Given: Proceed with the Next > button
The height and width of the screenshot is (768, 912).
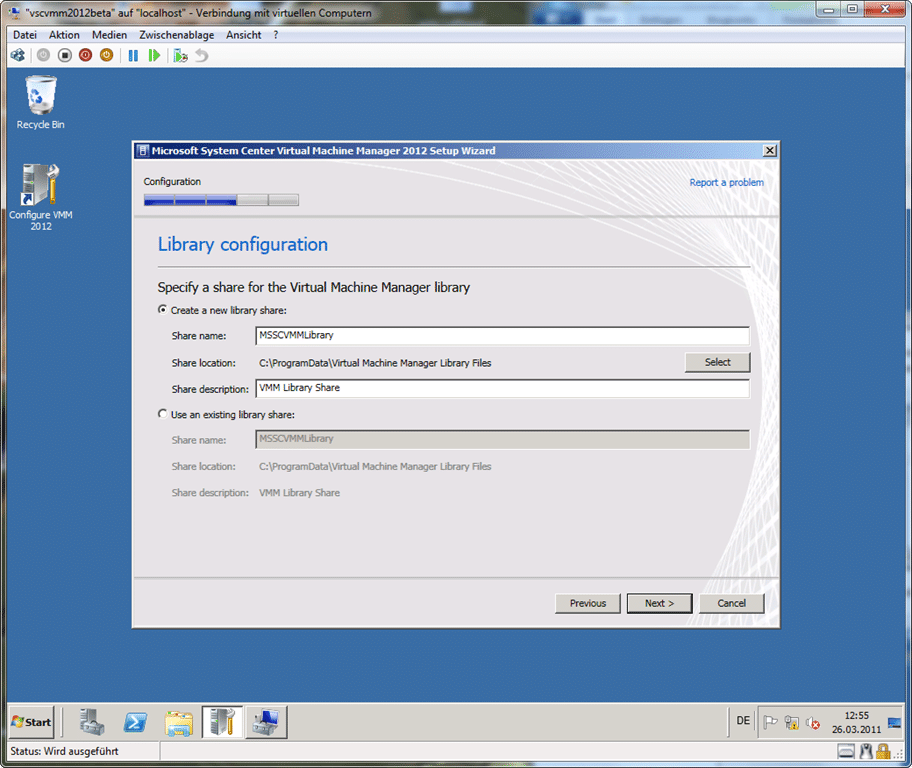Looking at the screenshot, I should 660,603.
